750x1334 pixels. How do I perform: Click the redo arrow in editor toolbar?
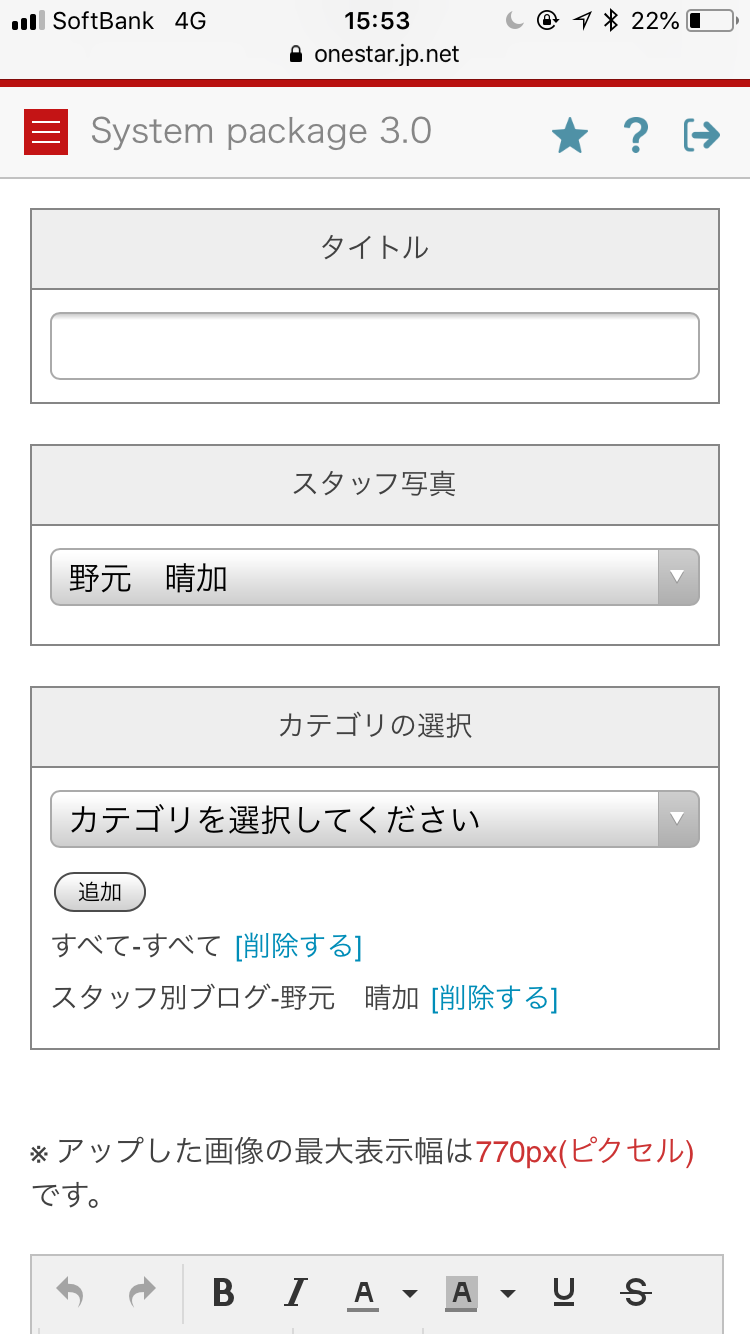click(x=143, y=1293)
